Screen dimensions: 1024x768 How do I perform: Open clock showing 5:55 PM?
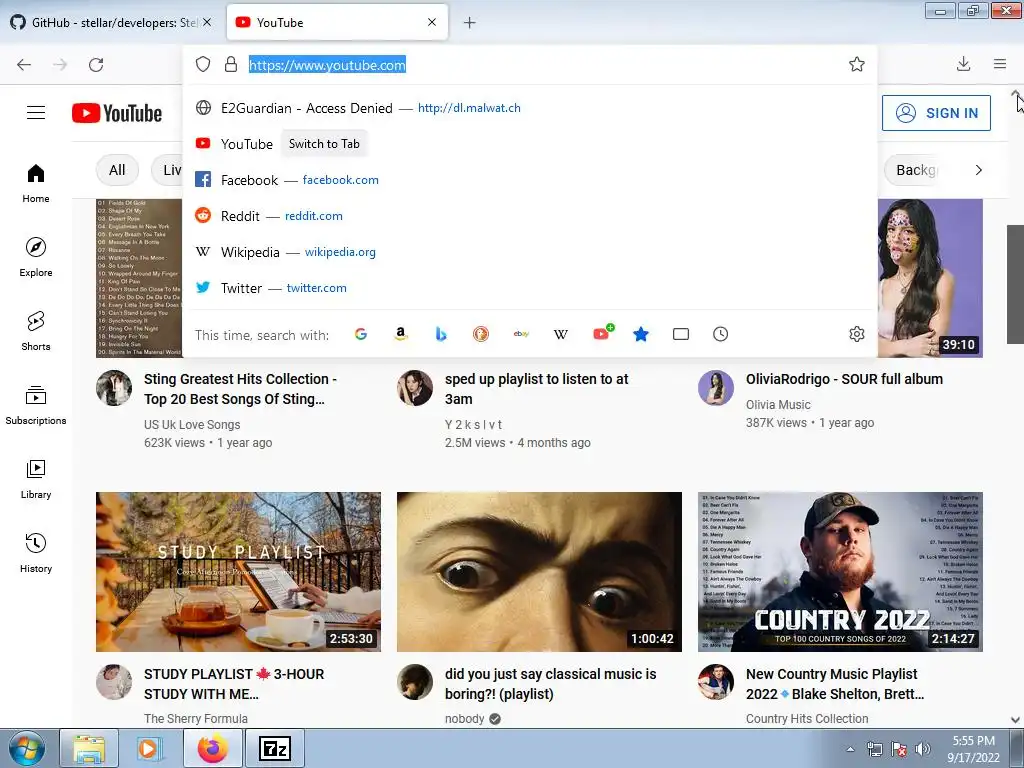[x=973, y=749]
